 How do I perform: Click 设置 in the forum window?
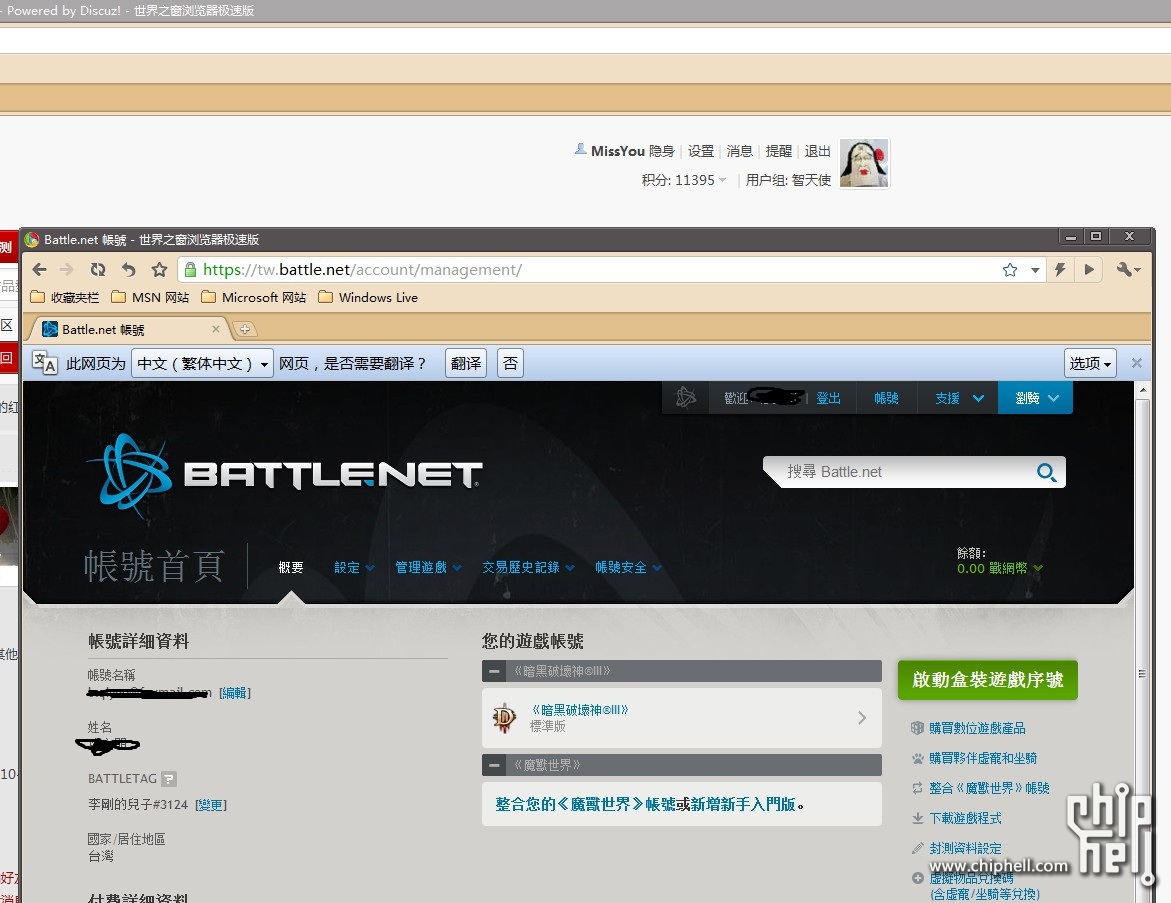coord(701,151)
